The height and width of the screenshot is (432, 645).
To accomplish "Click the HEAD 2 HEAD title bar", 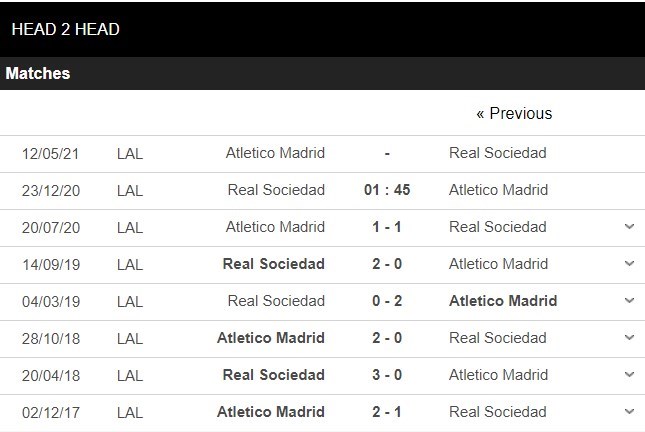I will click(66, 30).
